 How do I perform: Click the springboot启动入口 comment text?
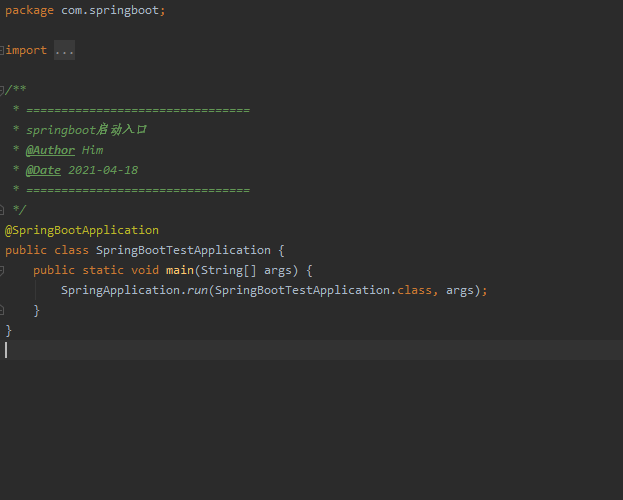(87, 130)
